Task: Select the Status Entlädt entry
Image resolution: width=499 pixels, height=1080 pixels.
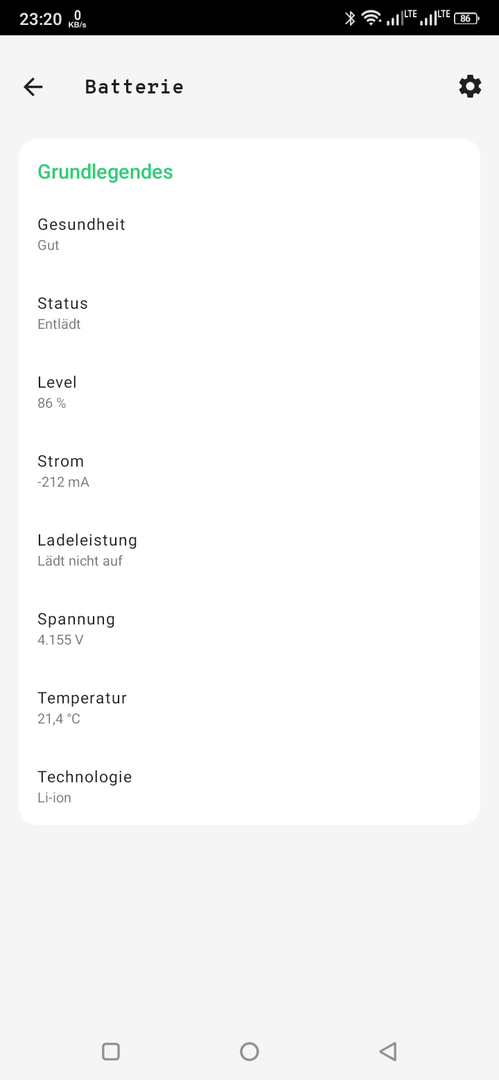Action: click(250, 313)
